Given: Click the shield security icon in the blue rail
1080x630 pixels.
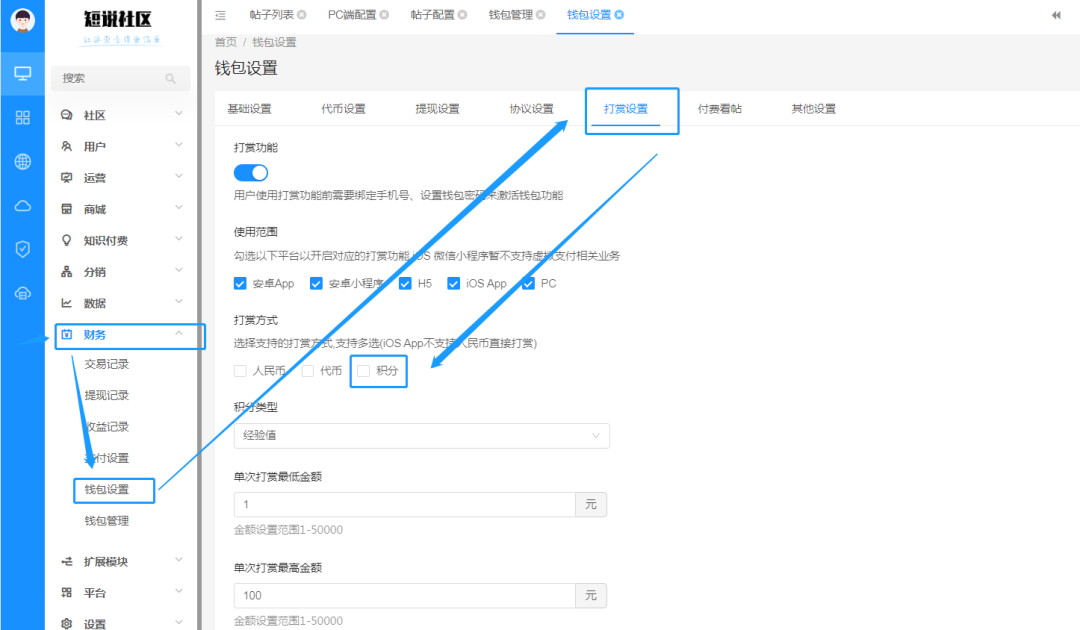Looking at the screenshot, I should pyautogui.click(x=22, y=249).
